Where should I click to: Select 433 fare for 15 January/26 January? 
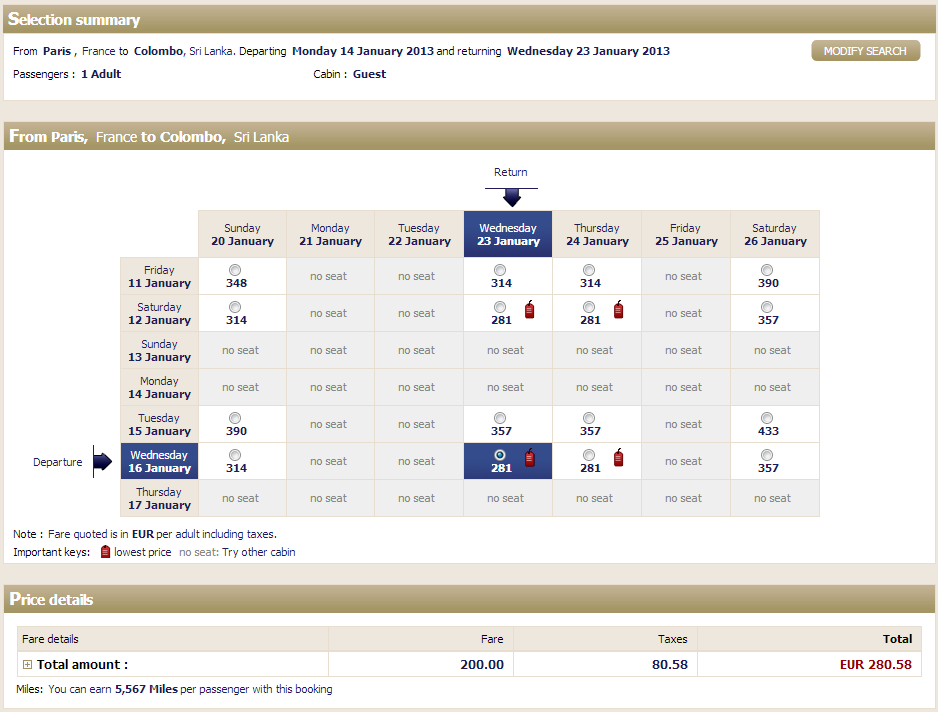[x=767, y=418]
